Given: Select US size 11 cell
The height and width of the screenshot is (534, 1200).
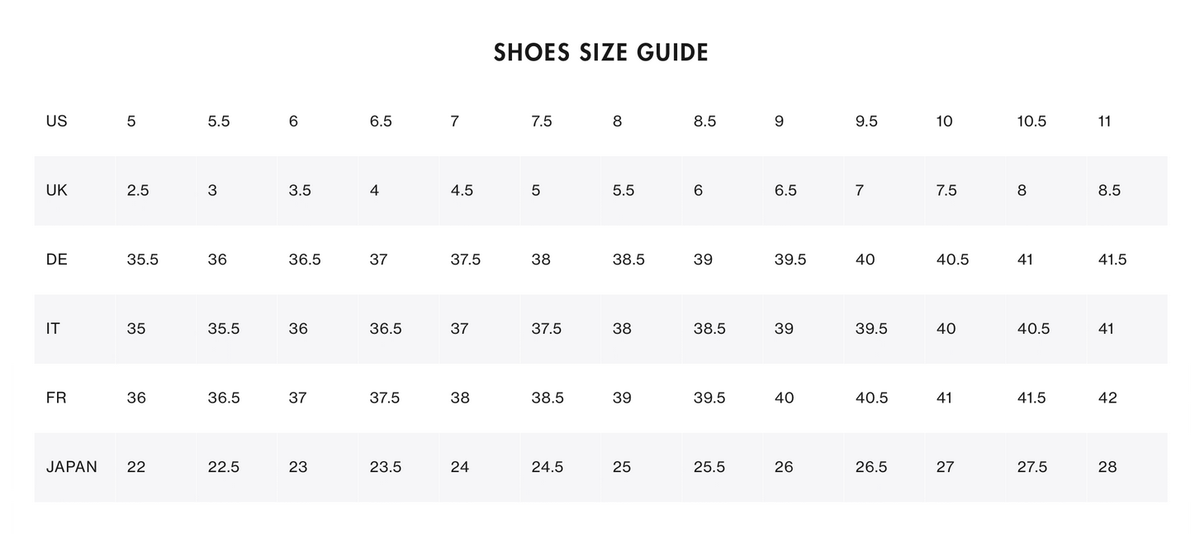Looking at the screenshot, I should point(1104,121).
